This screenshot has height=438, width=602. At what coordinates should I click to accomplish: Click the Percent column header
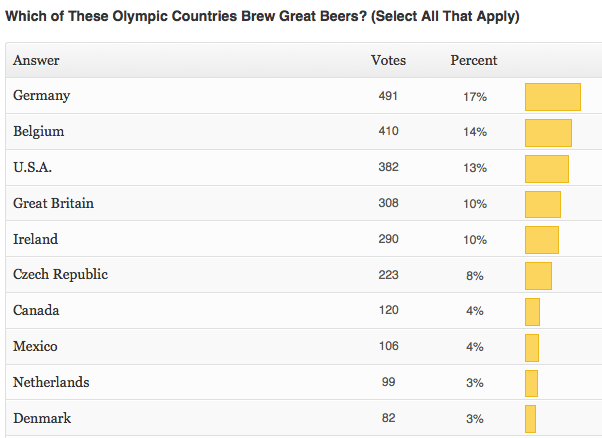(473, 61)
